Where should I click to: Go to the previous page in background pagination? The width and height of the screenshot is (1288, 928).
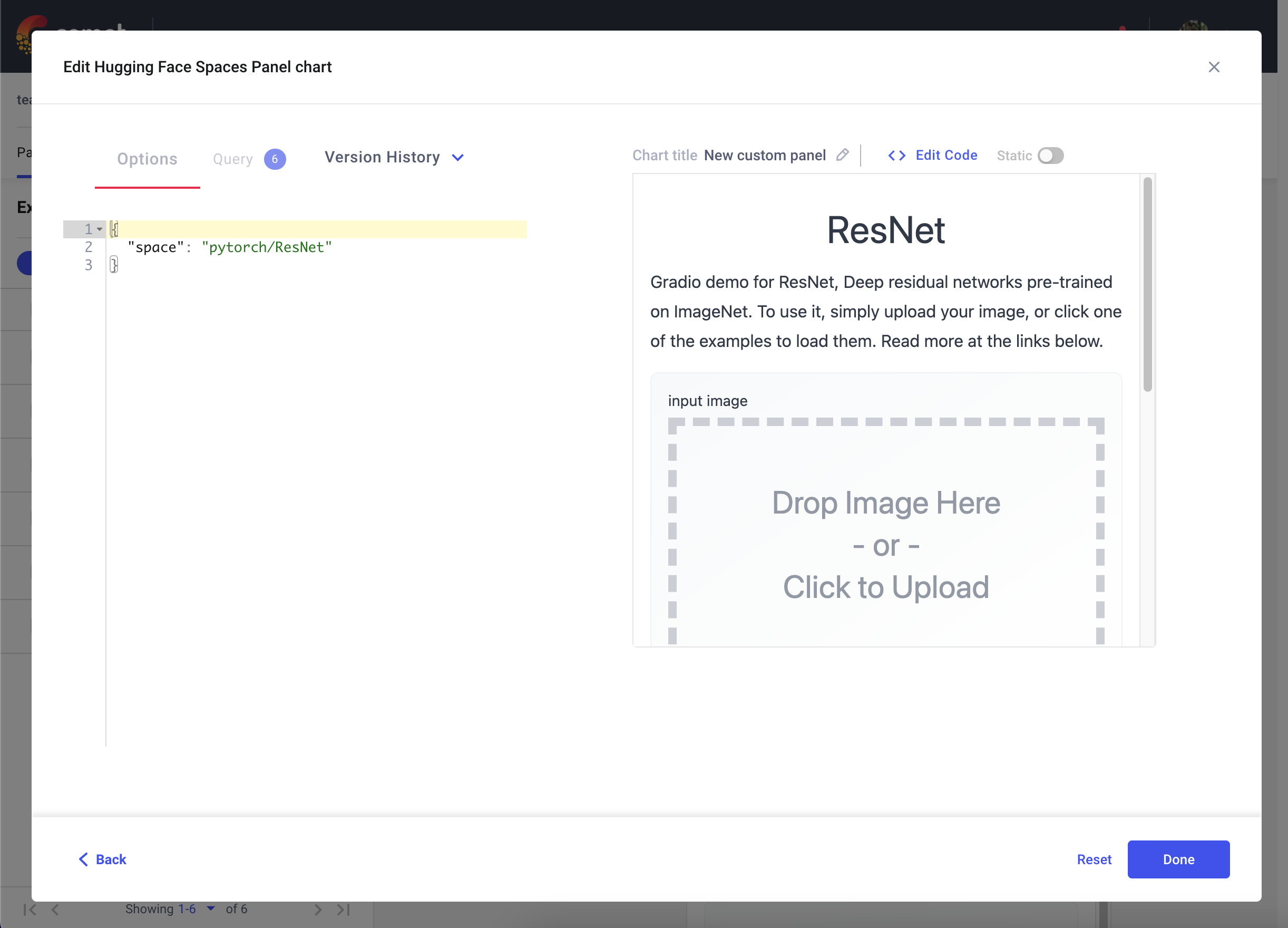pyautogui.click(x=55, y=909)
